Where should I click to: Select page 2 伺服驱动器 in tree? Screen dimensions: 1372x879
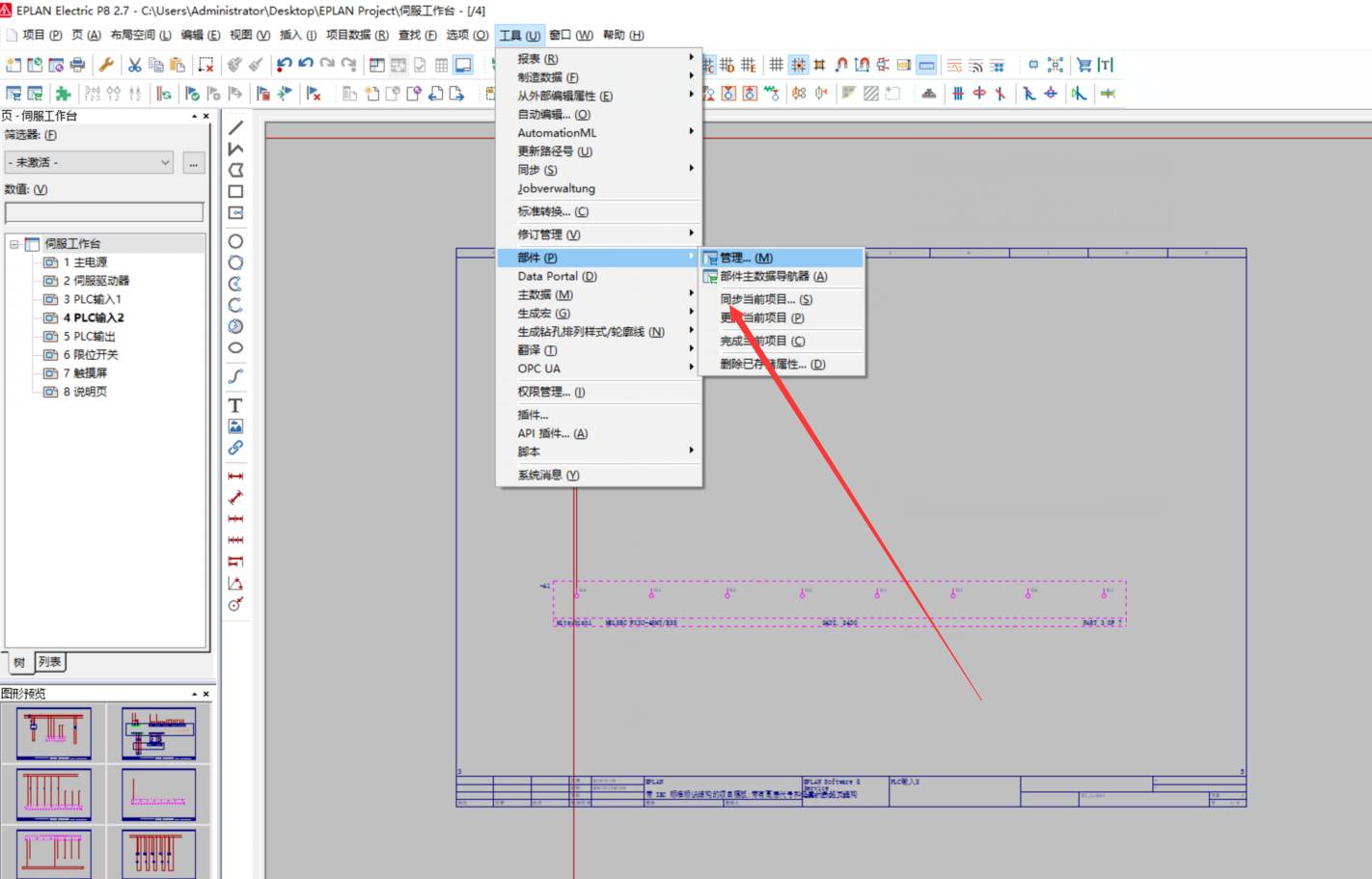pos(96,281)
